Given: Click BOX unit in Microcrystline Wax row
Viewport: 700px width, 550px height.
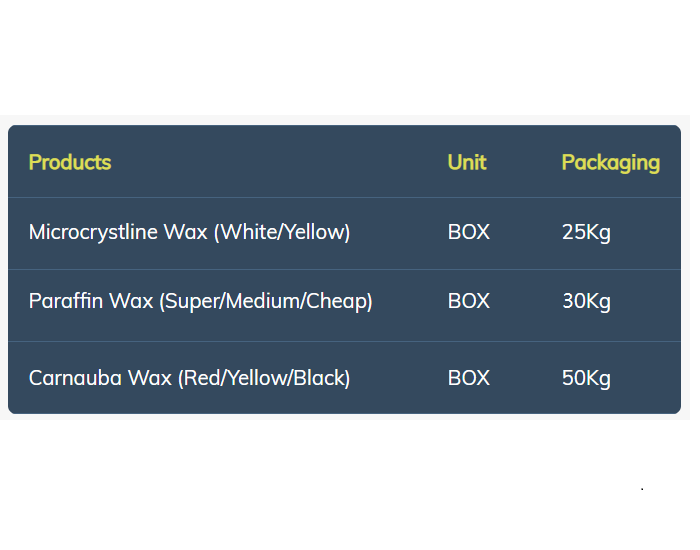Looking at the screenshot, I should click(x=469, y=232).
